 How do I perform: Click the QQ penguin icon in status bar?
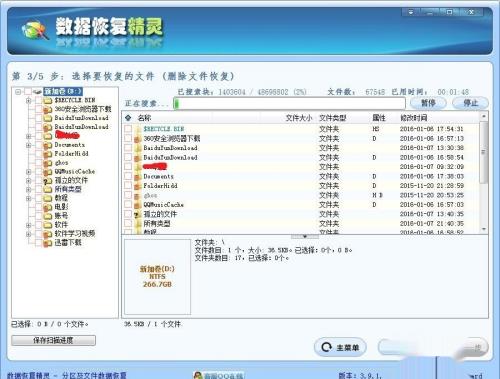click(x=198, y=375)
